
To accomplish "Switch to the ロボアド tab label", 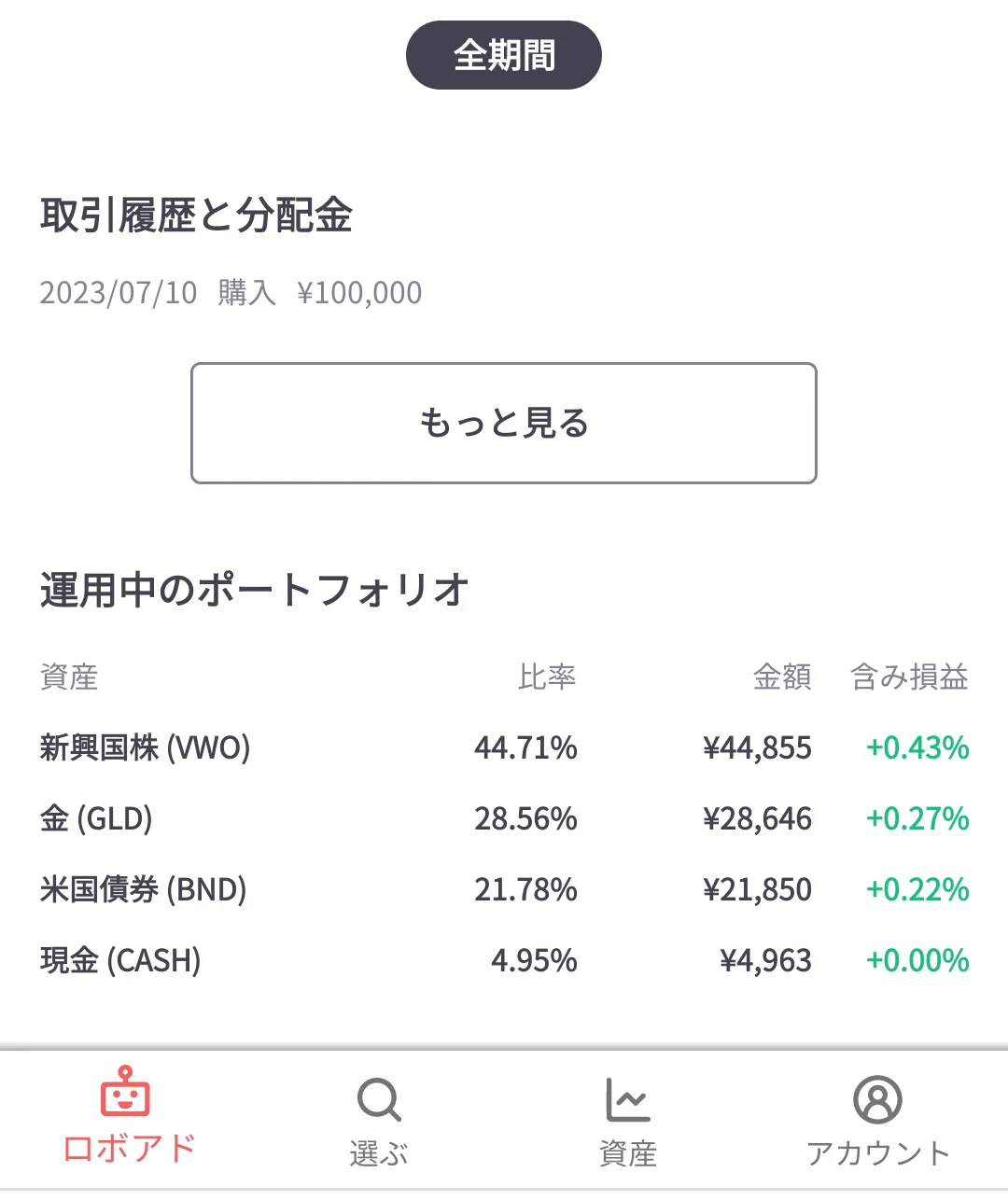I will 129,1149.
